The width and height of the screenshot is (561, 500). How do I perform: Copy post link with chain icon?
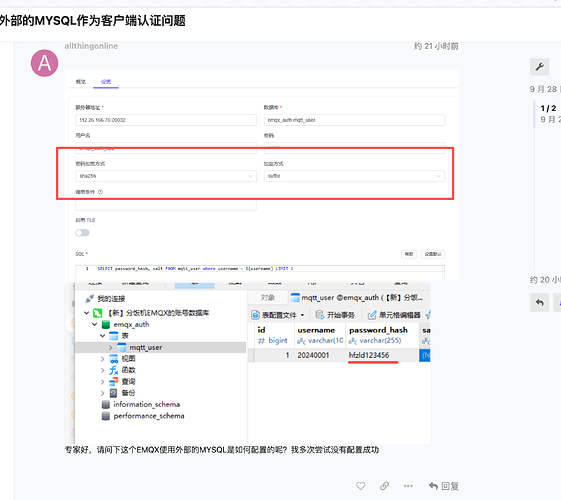click(x=384, y=486)
